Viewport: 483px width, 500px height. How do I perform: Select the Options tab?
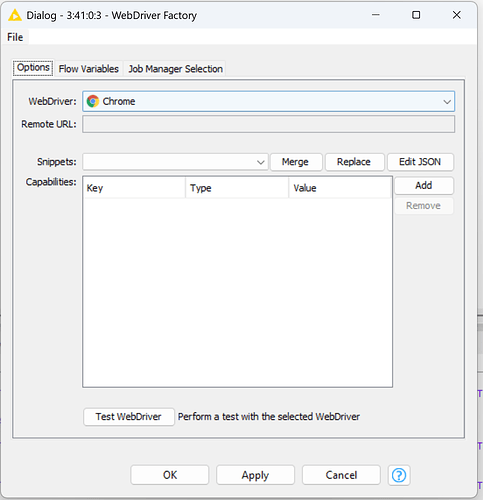[x=33, y=68]
